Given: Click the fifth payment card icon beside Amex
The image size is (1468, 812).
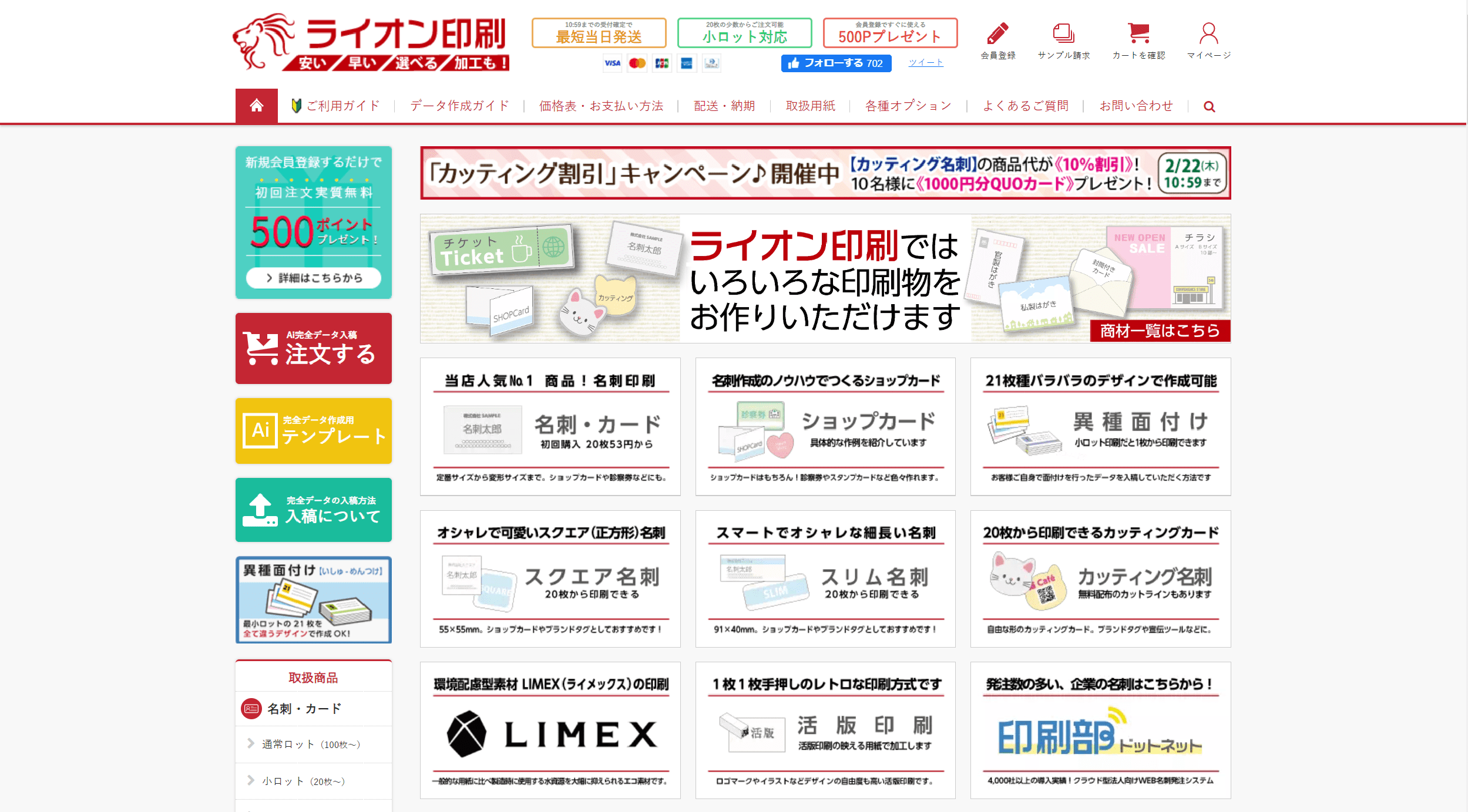Looking at the screenshot, I should tap(711, 63).
